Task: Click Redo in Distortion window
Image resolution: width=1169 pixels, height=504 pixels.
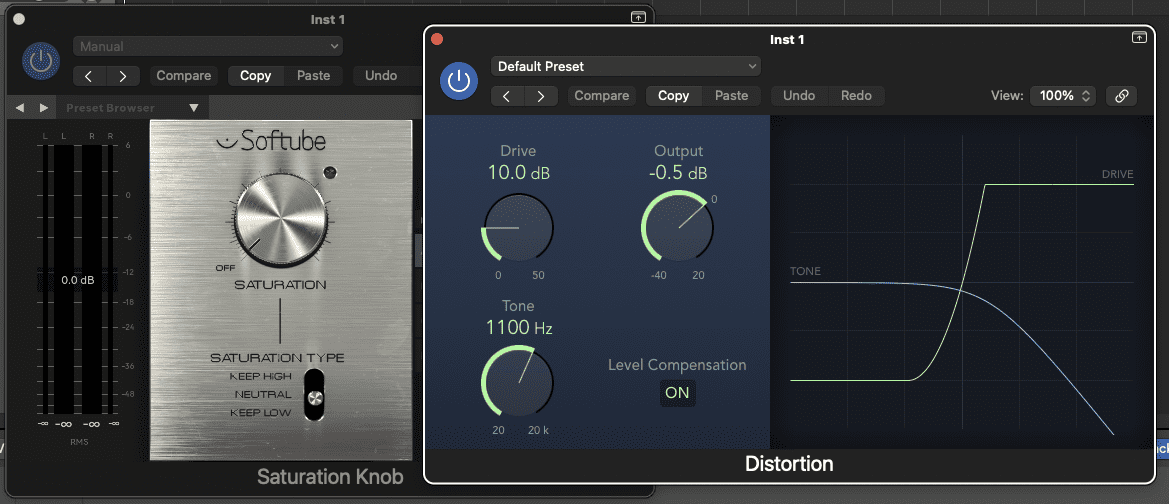Action: 856,95
